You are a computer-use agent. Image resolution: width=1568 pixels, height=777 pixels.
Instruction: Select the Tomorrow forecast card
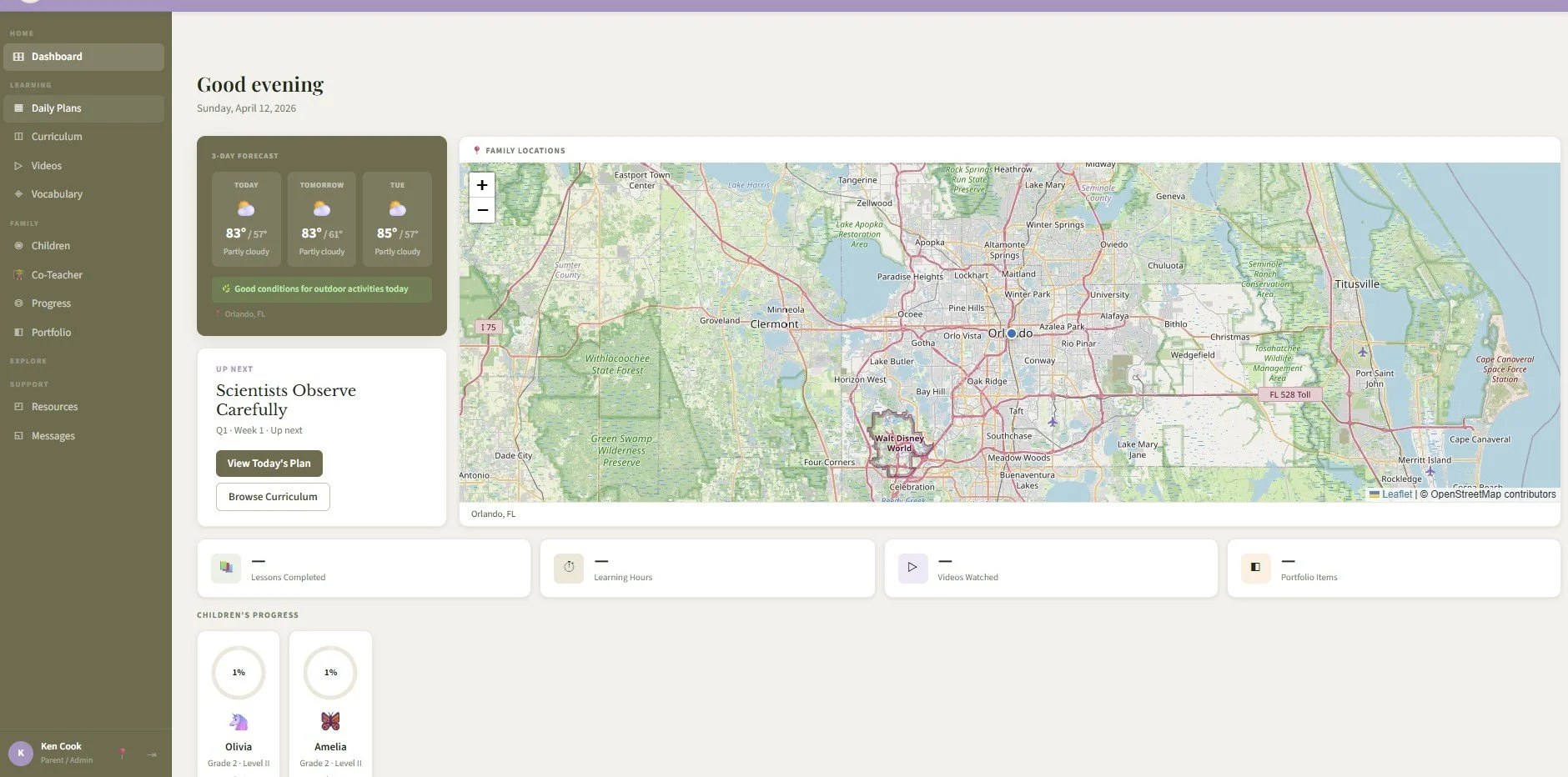(x=322, y=219)
